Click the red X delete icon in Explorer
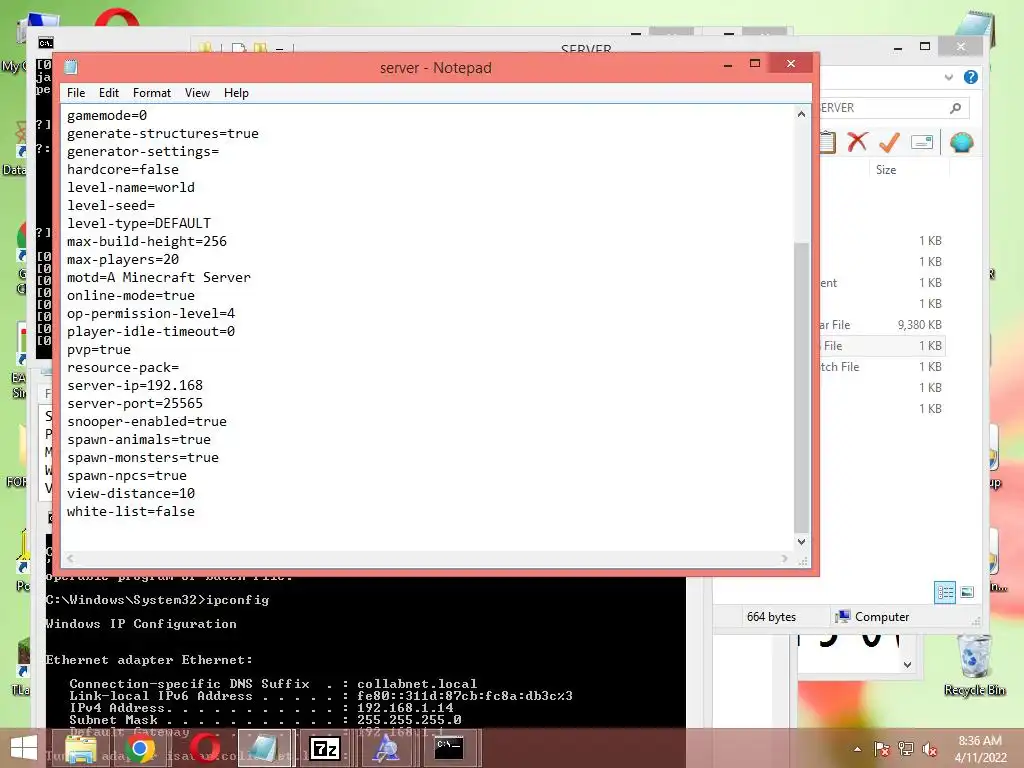The height and width of the screenshot is (768, 1024). pos(857,142)
